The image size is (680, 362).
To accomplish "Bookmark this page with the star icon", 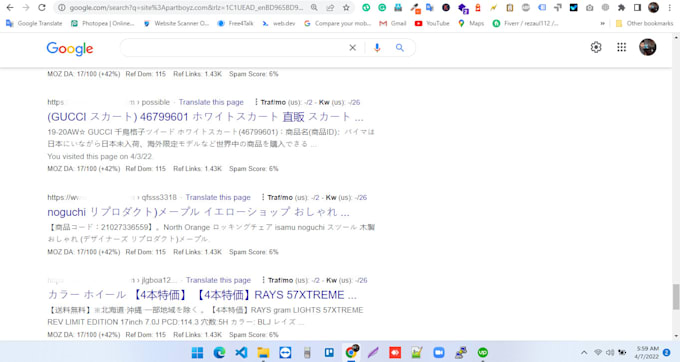I will coord(346,7).
